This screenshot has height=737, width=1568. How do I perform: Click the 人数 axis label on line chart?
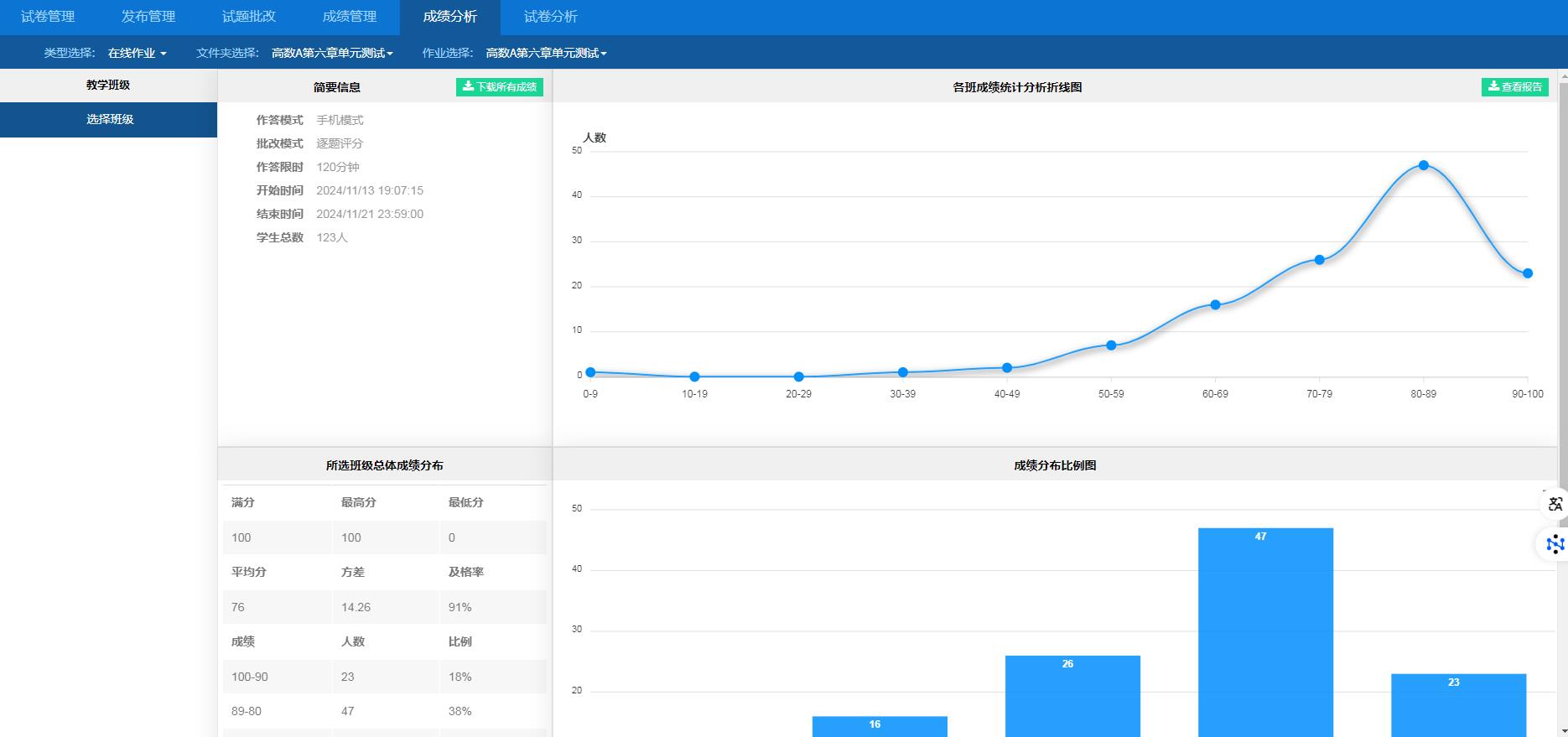click(594, 138)
